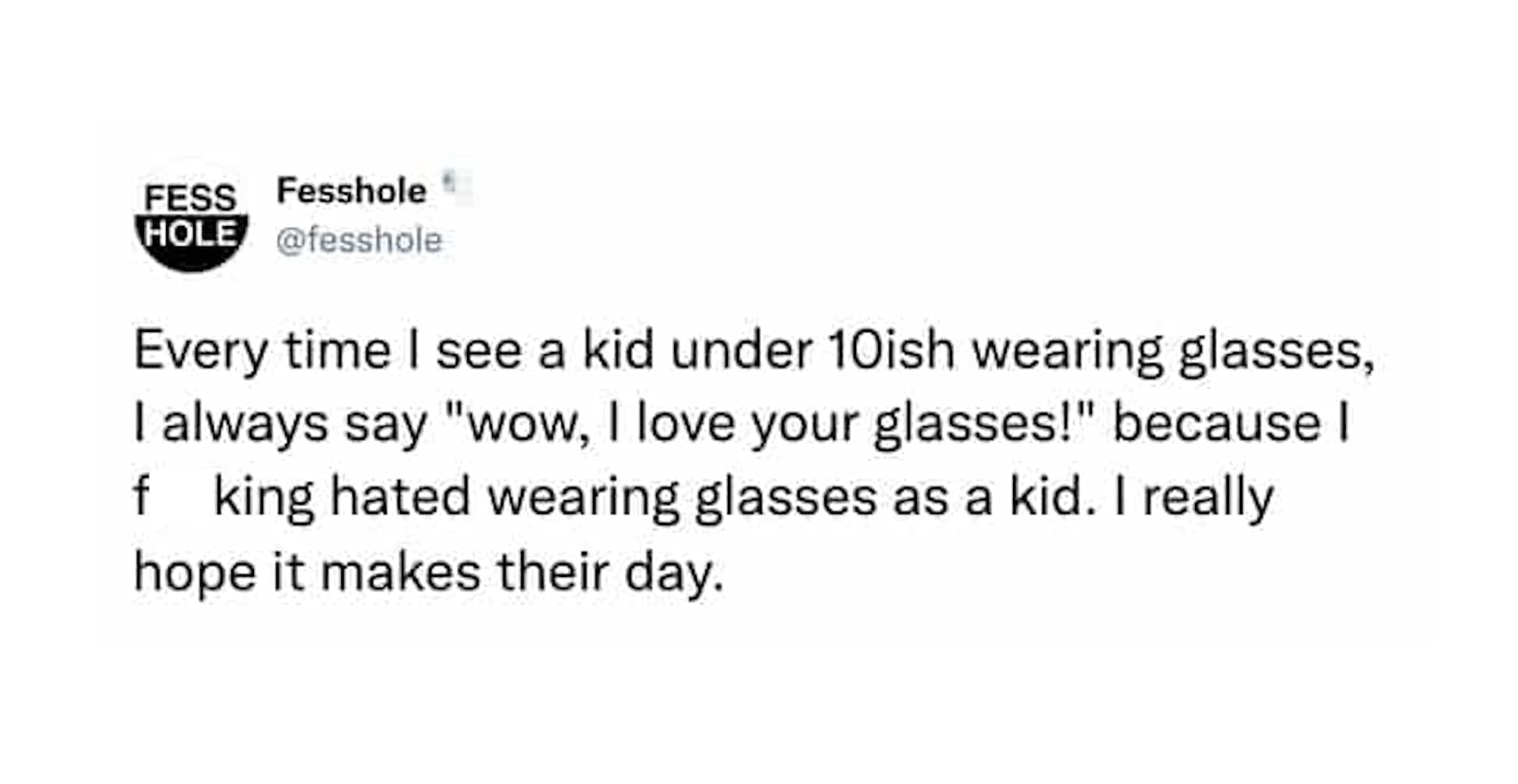The width and height of the screenshot is (1518, 784).
Task: Click the word "always" in the tweet
Action: click(244, 424)
